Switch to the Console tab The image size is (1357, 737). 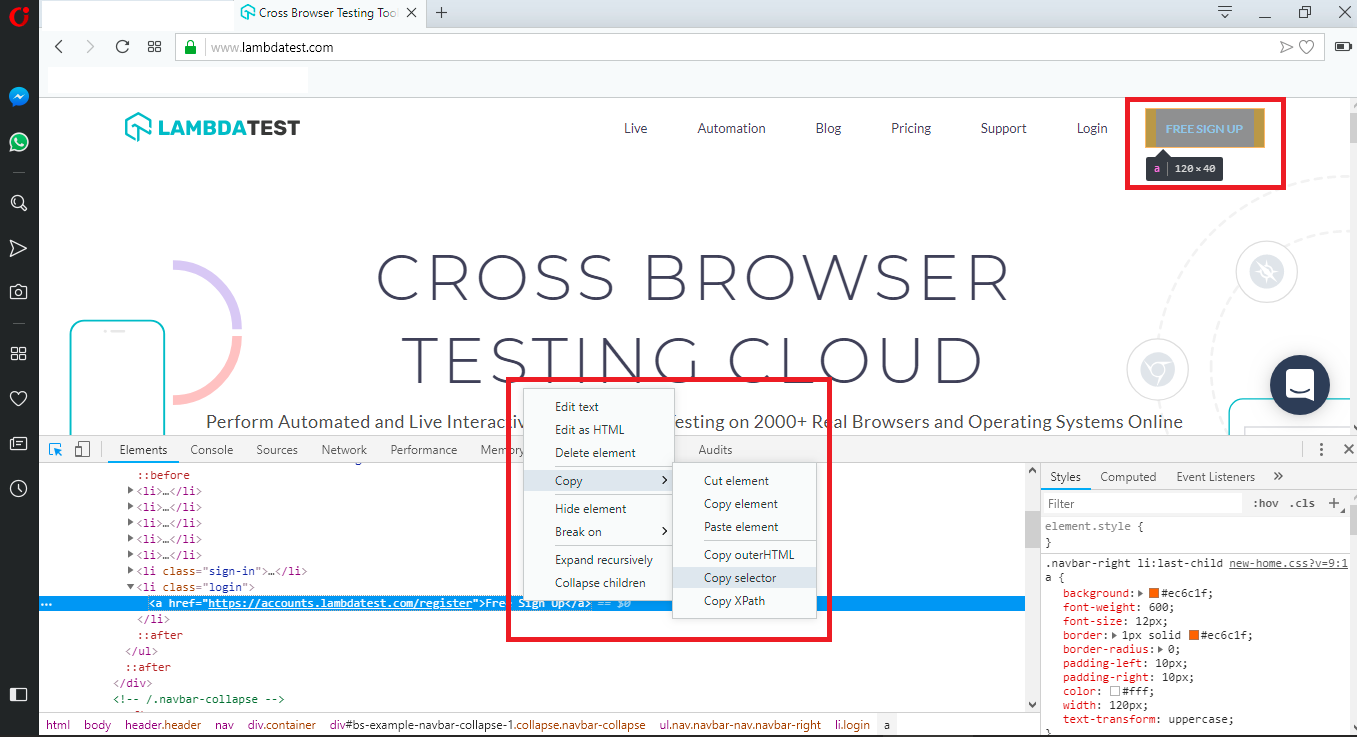[211, 450]
